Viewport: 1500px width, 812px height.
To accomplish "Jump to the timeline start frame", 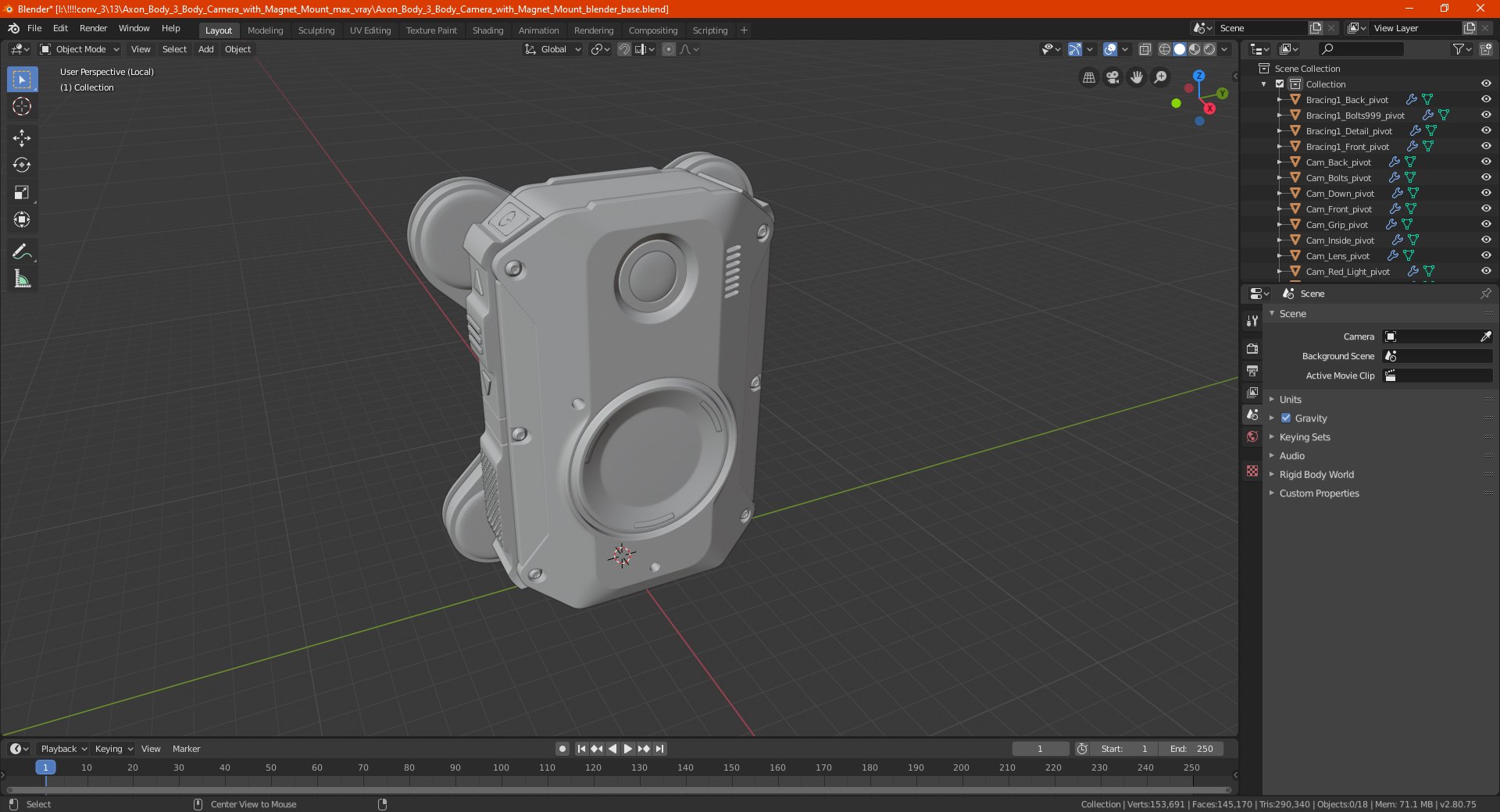I will [580, 749].
